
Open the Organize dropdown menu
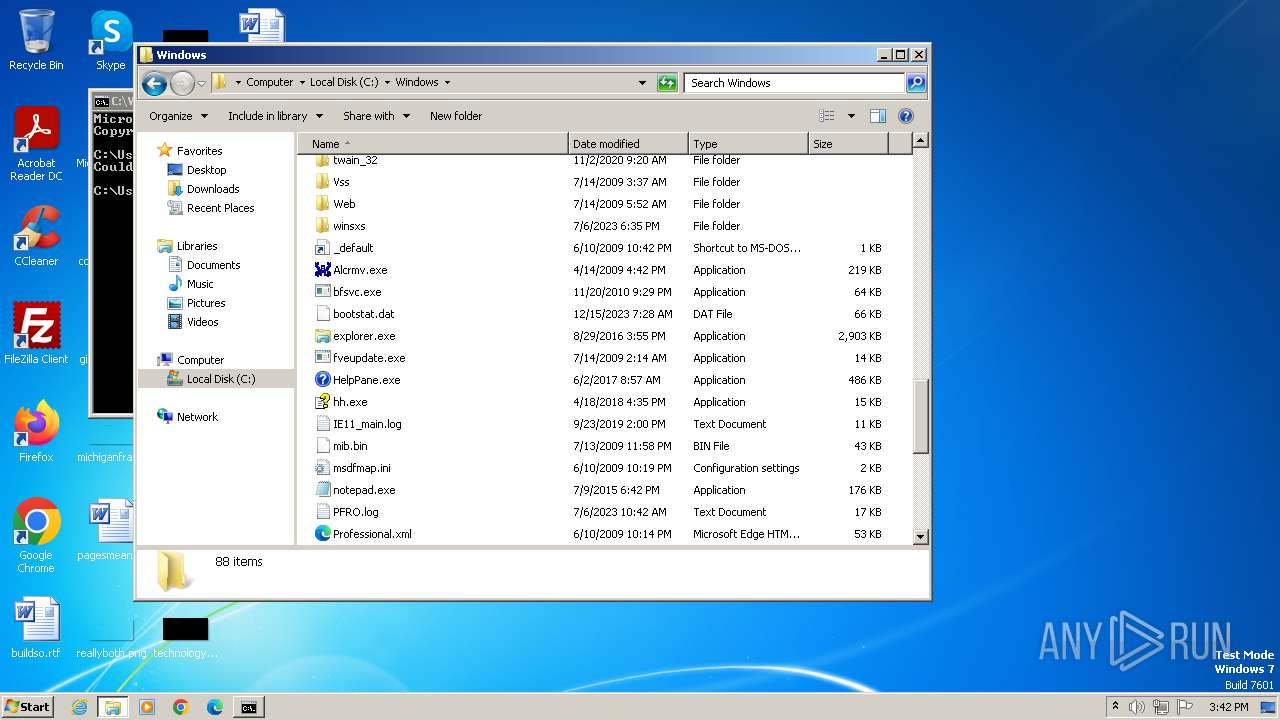click(x=178, y=116)
